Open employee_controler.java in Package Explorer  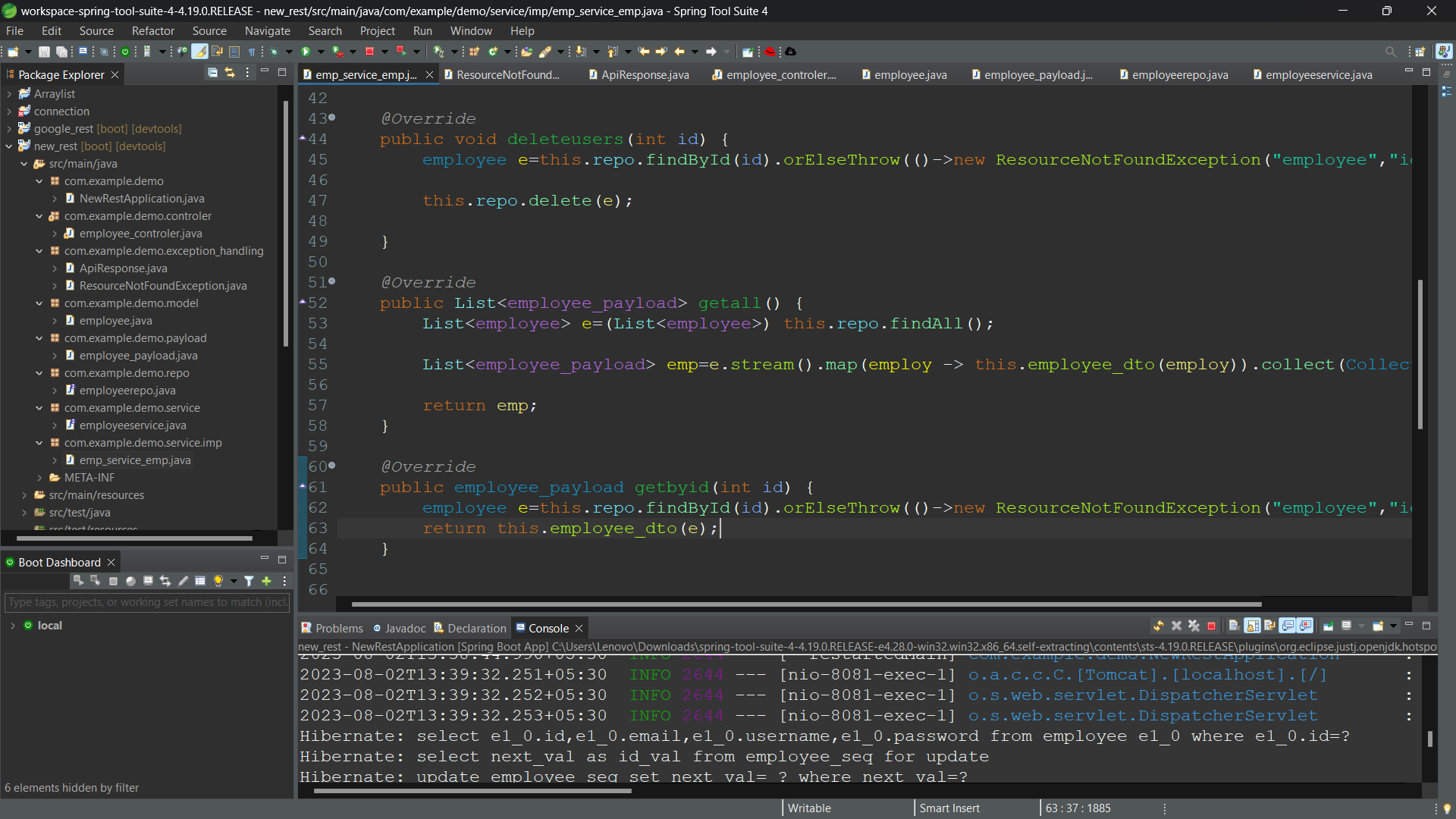pyautogui.click(x=140, y=234)
